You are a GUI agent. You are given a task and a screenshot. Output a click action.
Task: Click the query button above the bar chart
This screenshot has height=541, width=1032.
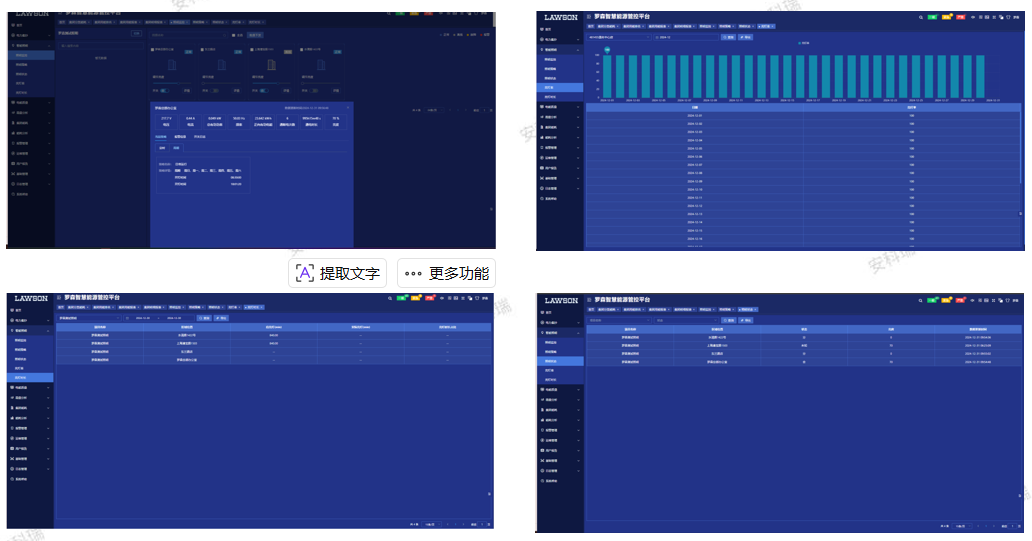(728, 38)
